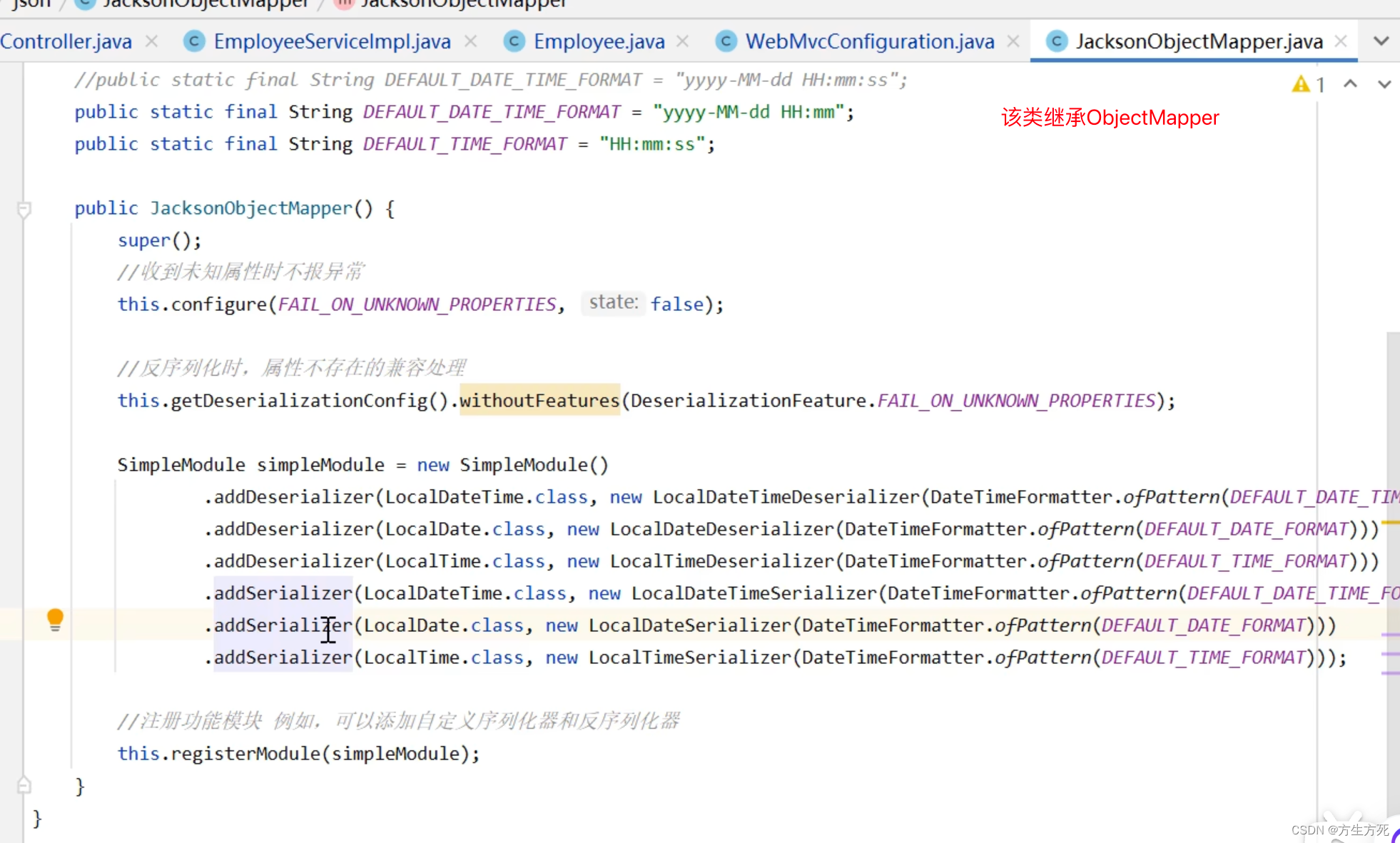Select the JacksonObjectMapper.java tab
The image size is (1400, 843).
click(1199, 41)
